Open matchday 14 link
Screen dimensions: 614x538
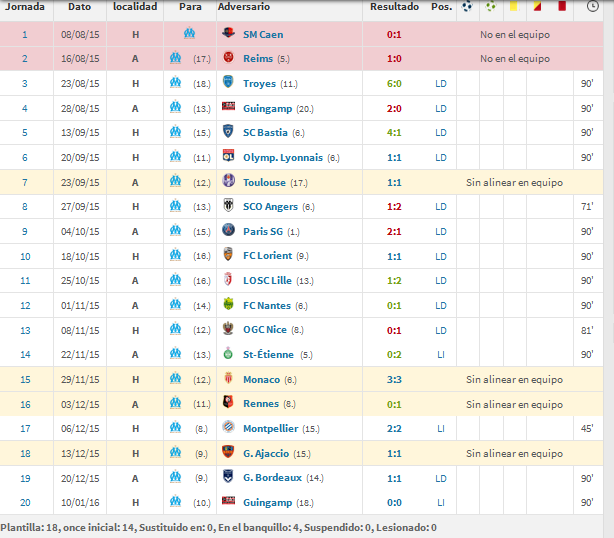tap(25, 354)
